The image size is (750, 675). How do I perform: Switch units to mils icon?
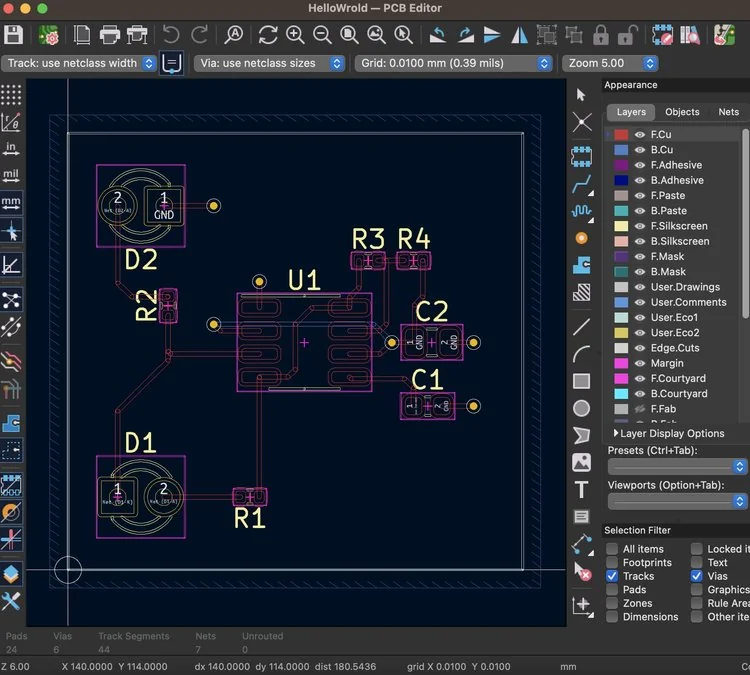click(11, 176)
